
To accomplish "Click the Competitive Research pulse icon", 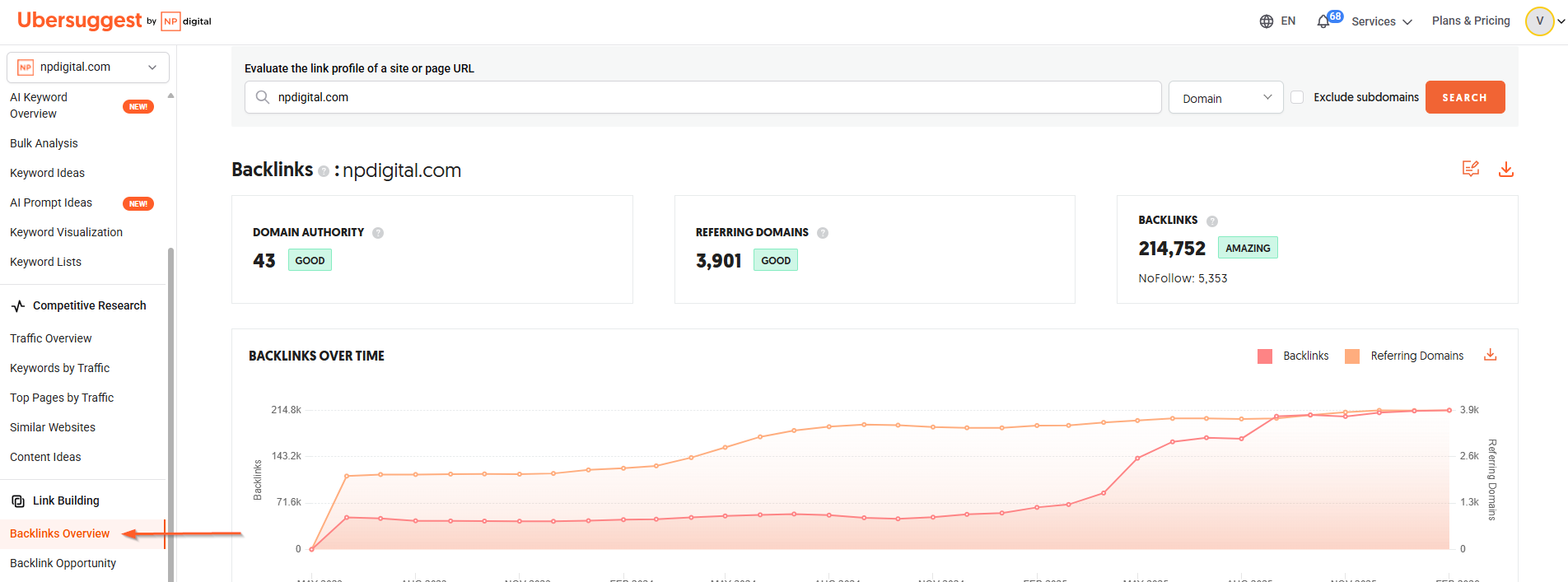I will point(18,306).
